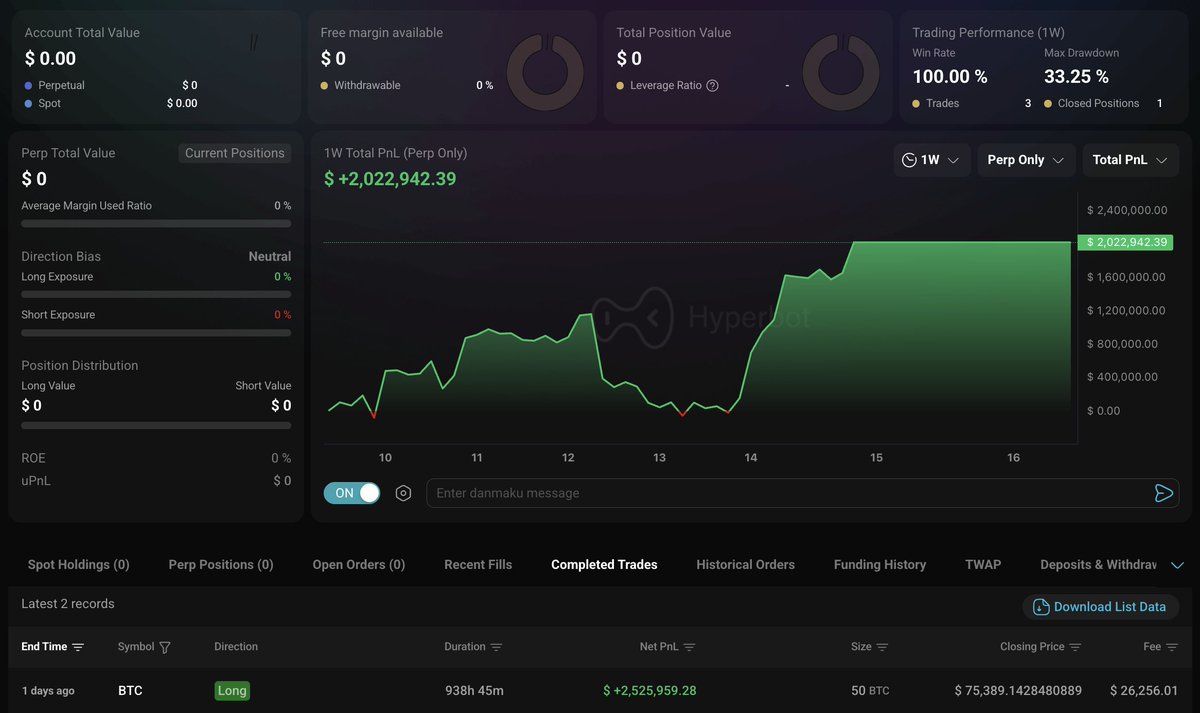This screenshot has height=713, width=1200.
Task: Sort by Closing Price column icon
Action: (1075, 647)
